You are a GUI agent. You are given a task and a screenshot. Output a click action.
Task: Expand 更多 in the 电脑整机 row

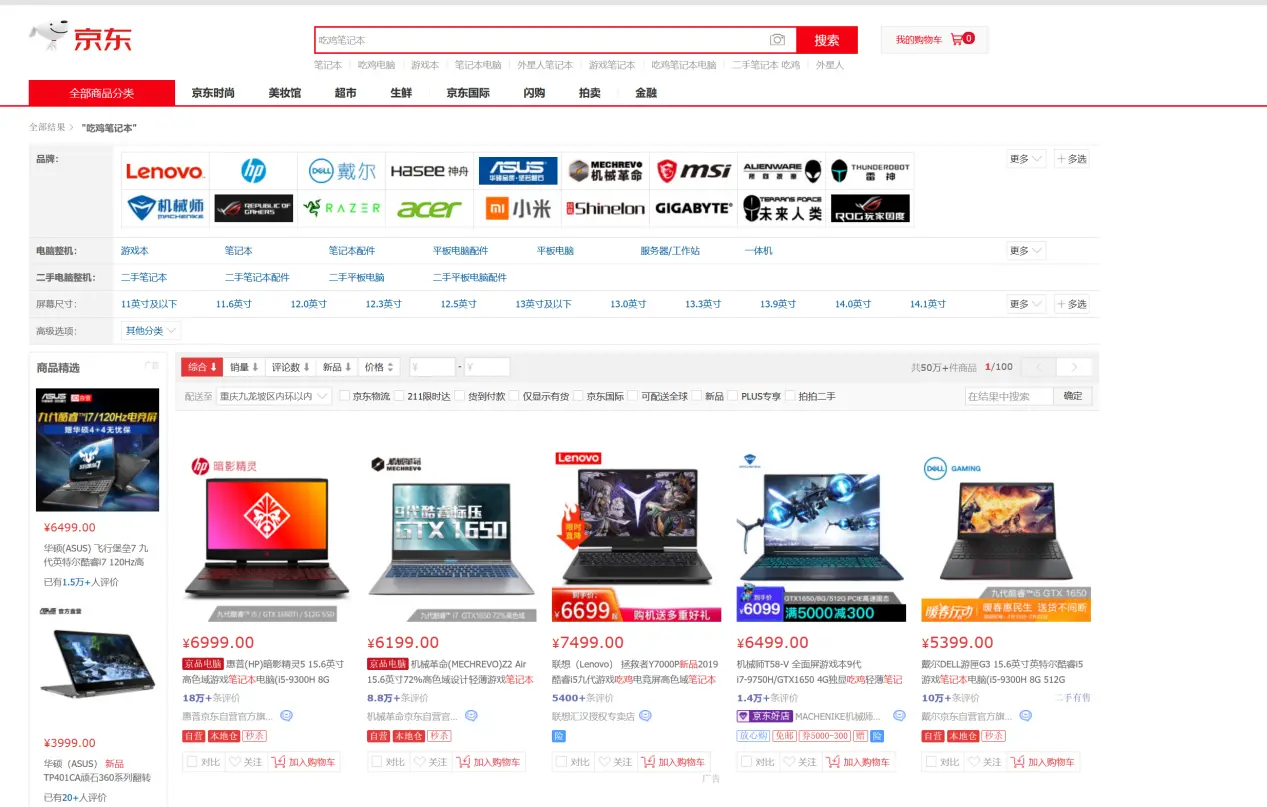(x=1026, y=250)
